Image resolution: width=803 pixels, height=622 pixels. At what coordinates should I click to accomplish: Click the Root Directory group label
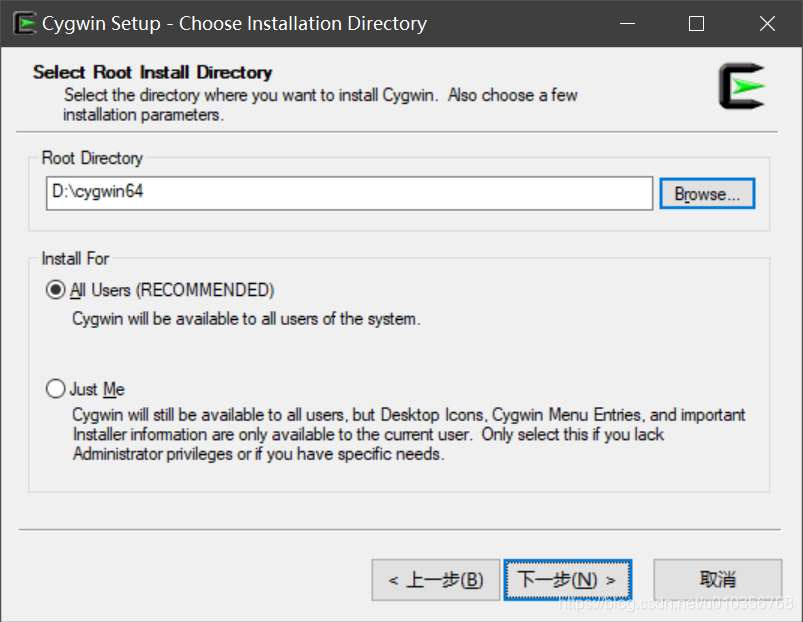(x=92, y=158)
